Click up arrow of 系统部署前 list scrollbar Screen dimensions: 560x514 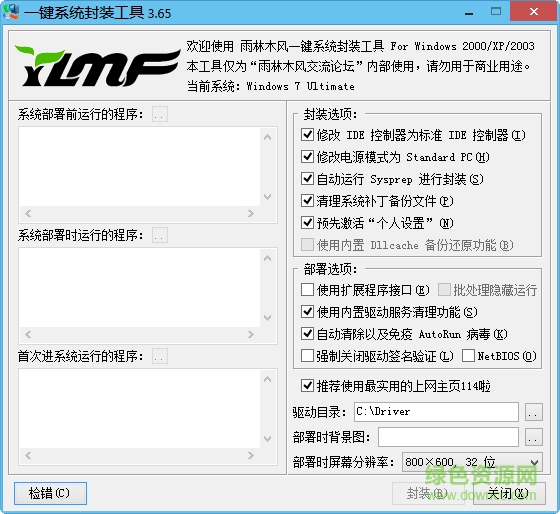coord(268,137)
